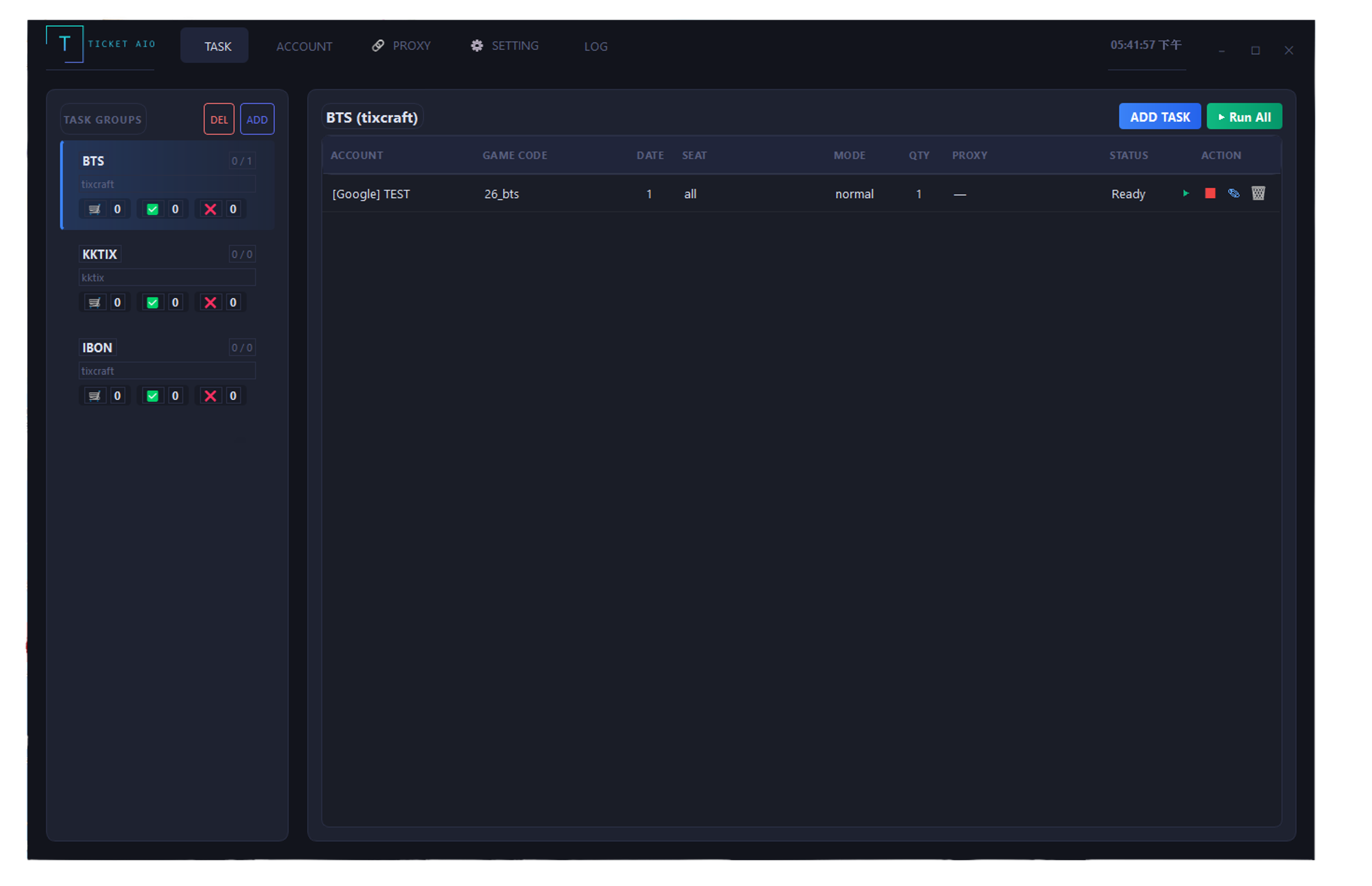Image resolution: width=1372 pixels, height=886 pixels.
Task: Click IBON group green success check icon
Action: [152, 396]
